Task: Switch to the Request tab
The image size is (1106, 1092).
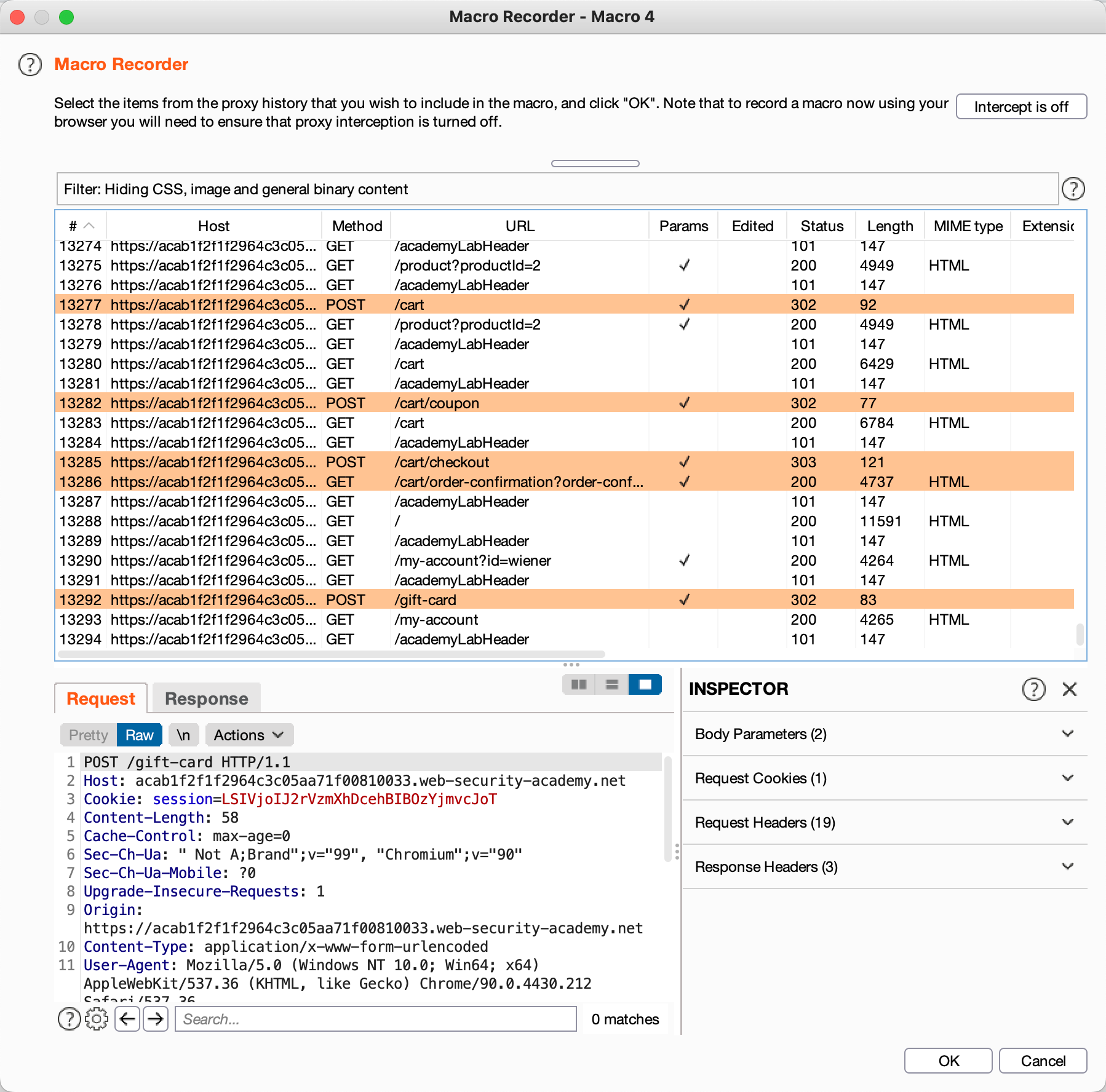Action: coord(101,698)
